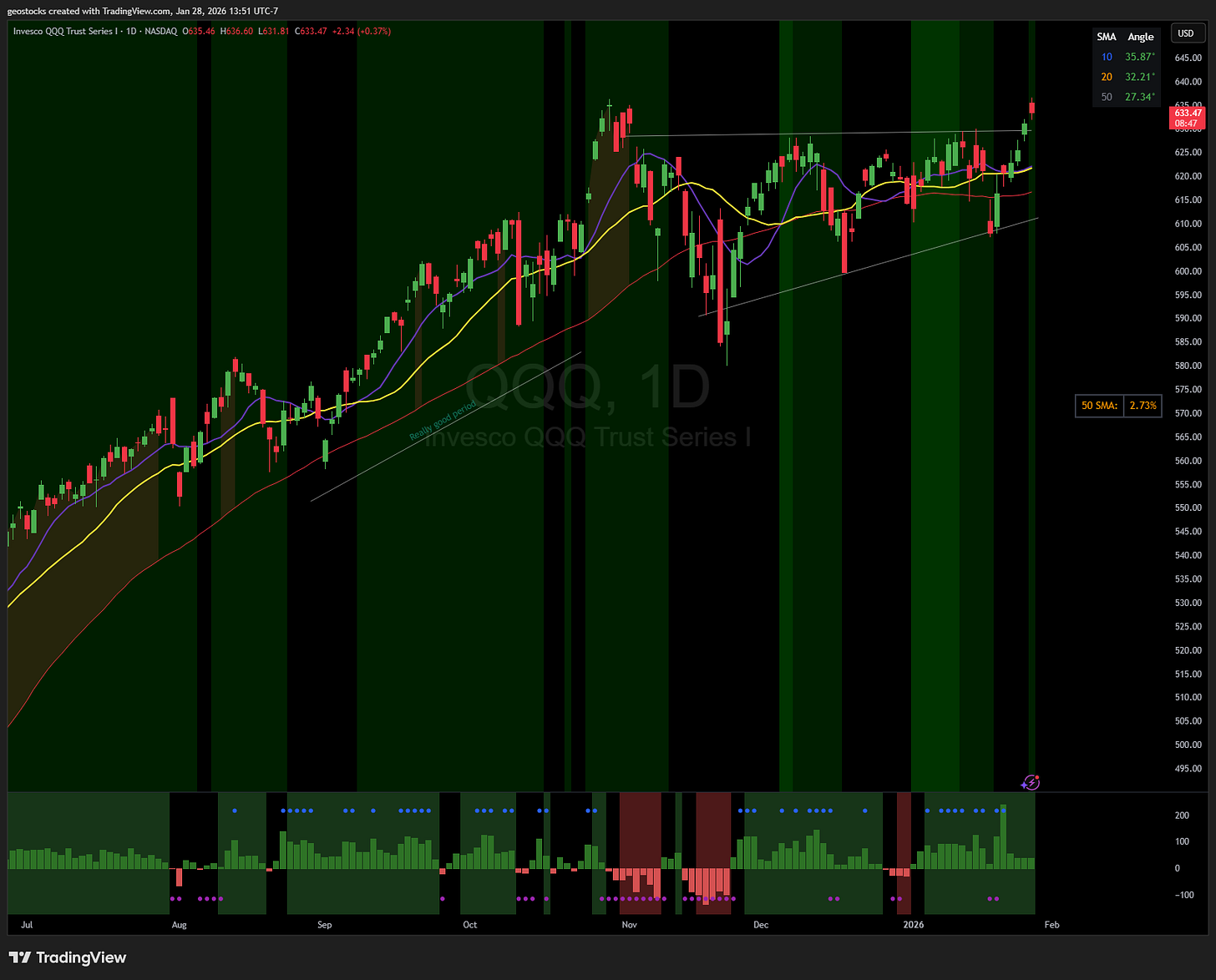Click the low value L631.81 in legend

point(275,31)
